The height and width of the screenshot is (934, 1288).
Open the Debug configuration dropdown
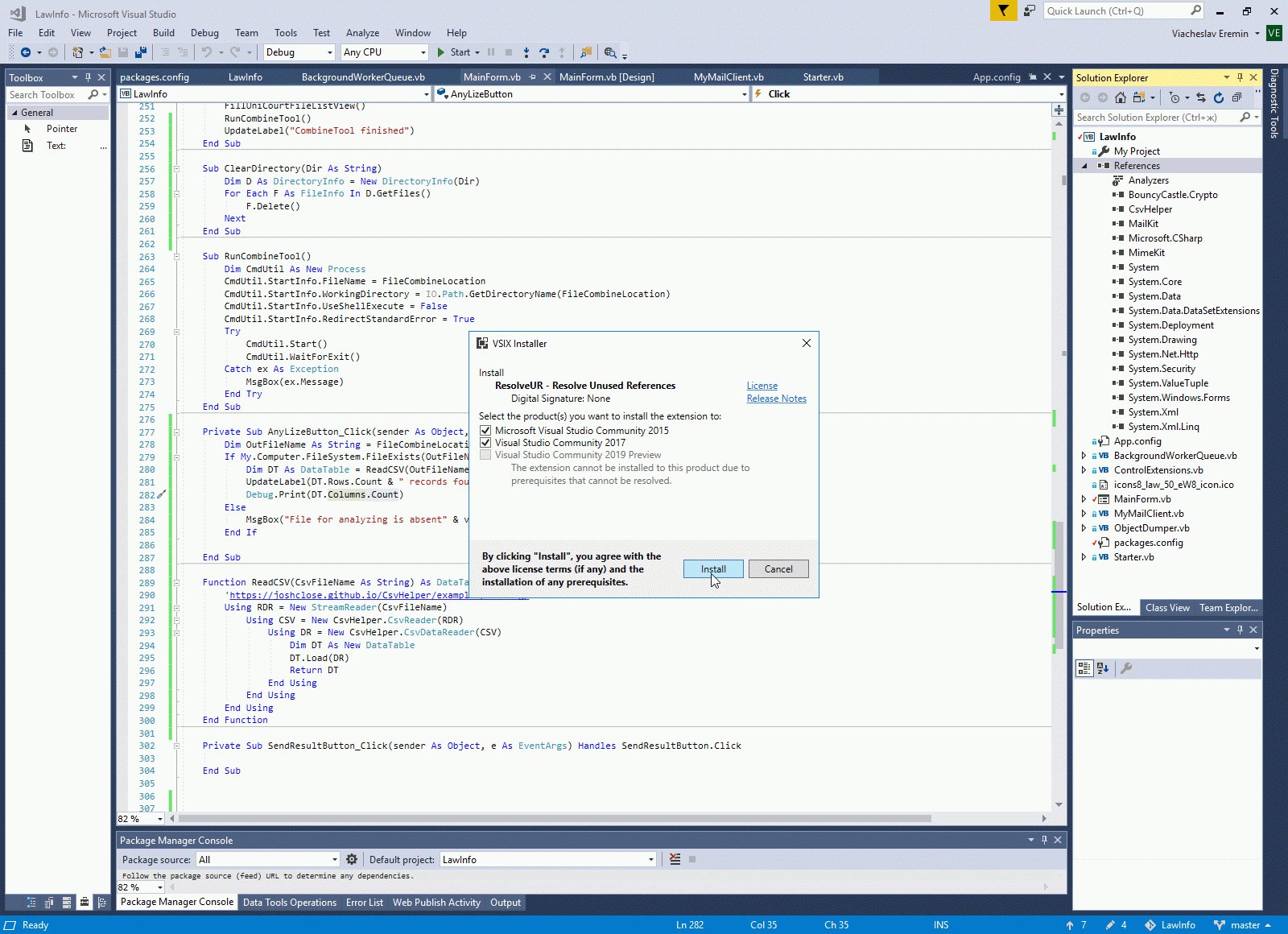click(299, 52)
